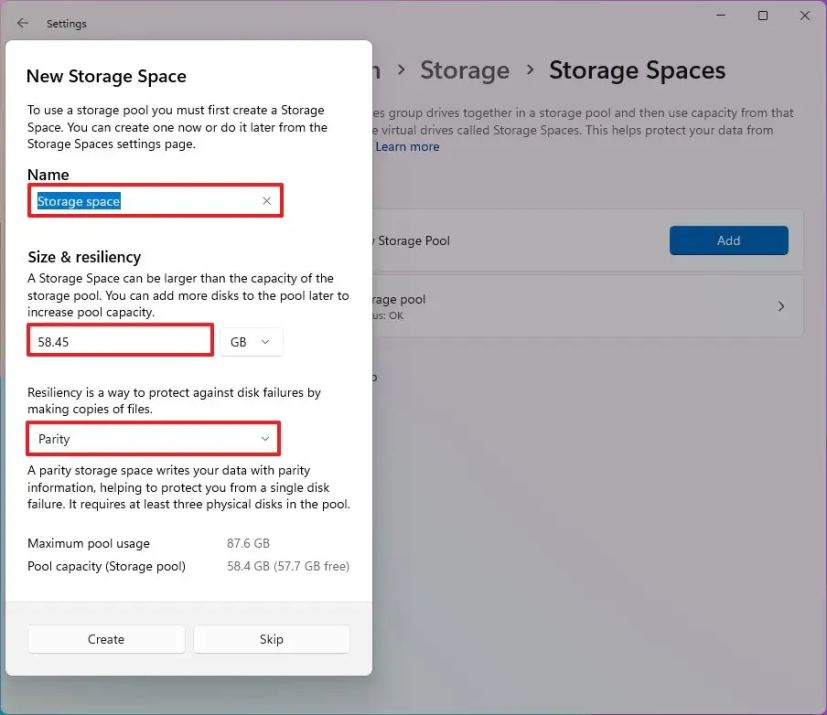Maximize the Settings window

point(763,16)
